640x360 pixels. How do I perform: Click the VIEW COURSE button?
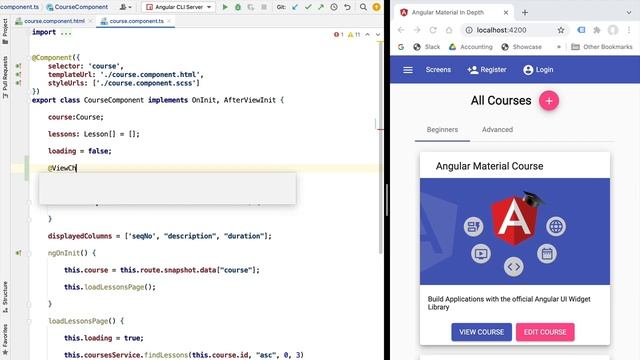coord(482,332)
